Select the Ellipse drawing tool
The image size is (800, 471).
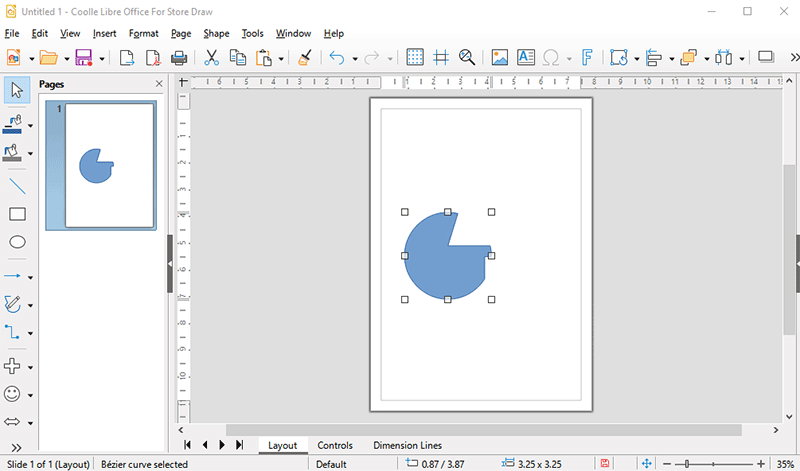tap(17, 242)
